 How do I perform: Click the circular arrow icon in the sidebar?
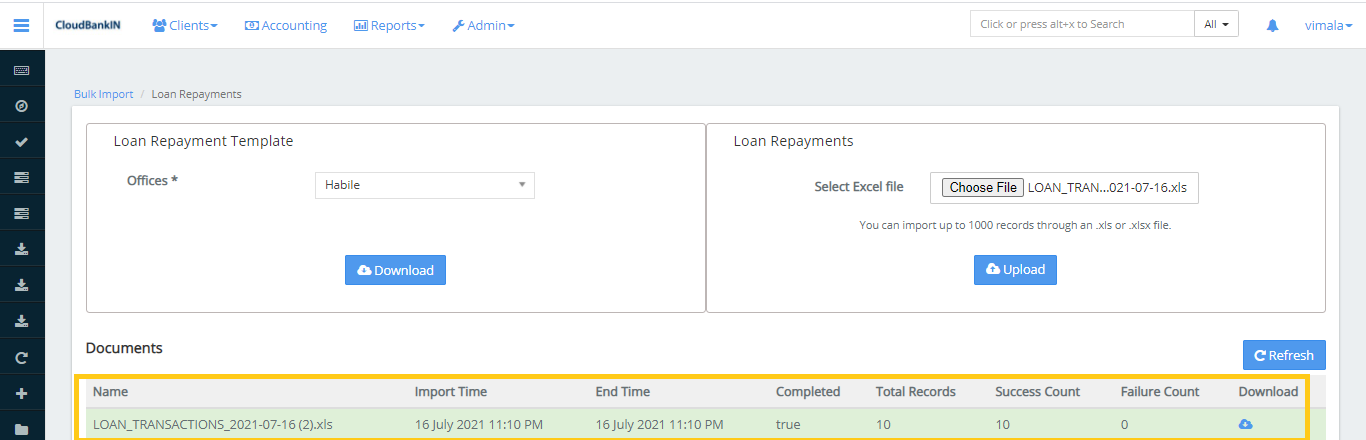21,357
